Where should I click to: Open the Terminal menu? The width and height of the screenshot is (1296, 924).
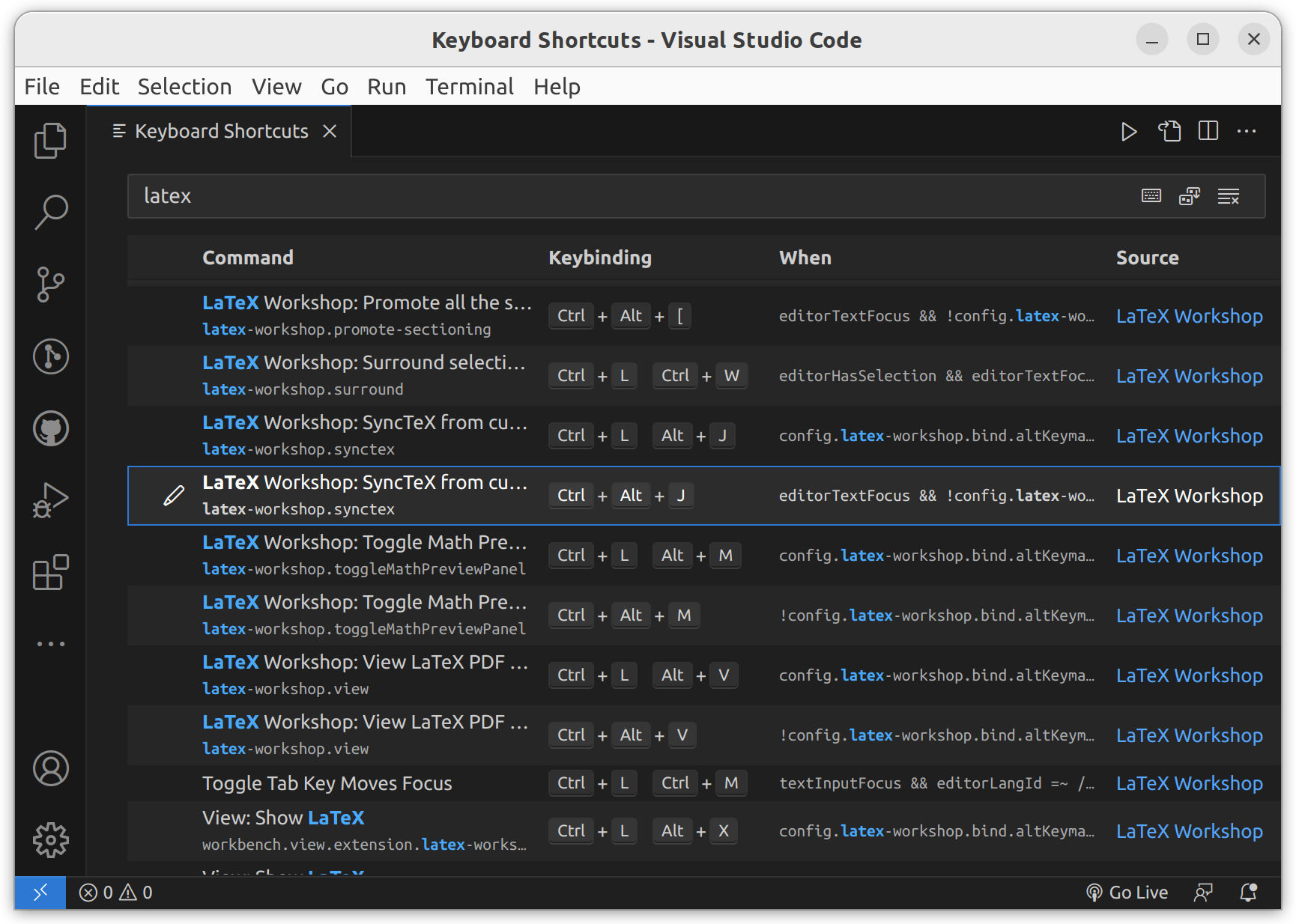click(x=470, y=87)
